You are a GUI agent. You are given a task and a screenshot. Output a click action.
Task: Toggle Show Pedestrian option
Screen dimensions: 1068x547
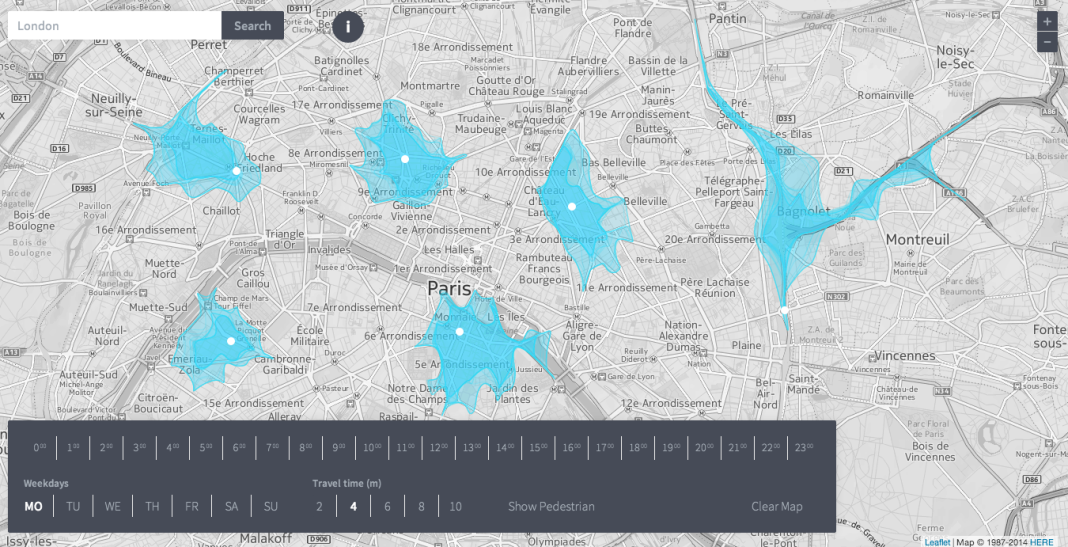pos(551,506)
